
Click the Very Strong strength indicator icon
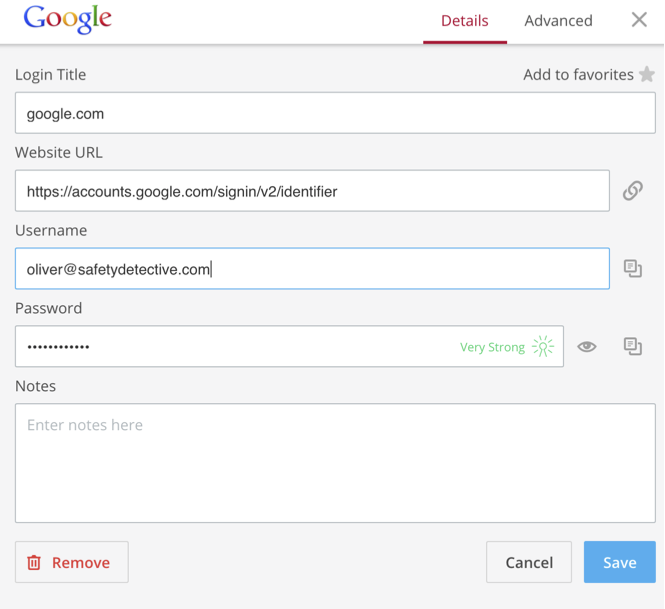pos(543,346)
